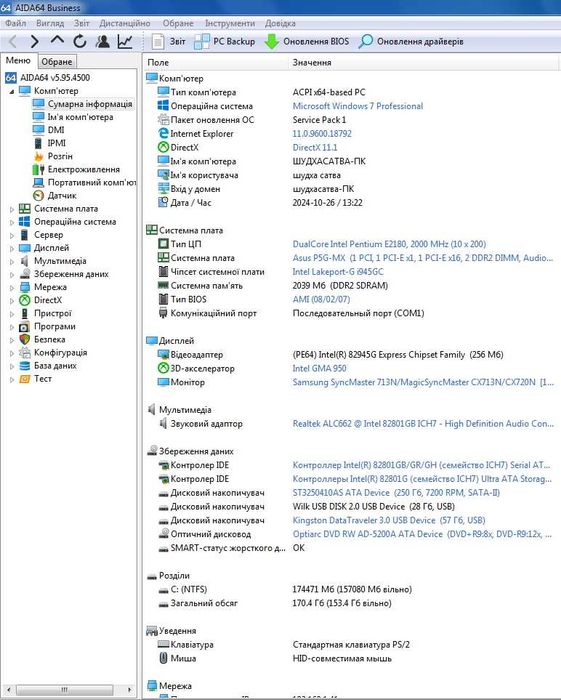Open DualCore Intel Pentium E2180 link
The height and width of the screenshot is (700, 561).
389,244
